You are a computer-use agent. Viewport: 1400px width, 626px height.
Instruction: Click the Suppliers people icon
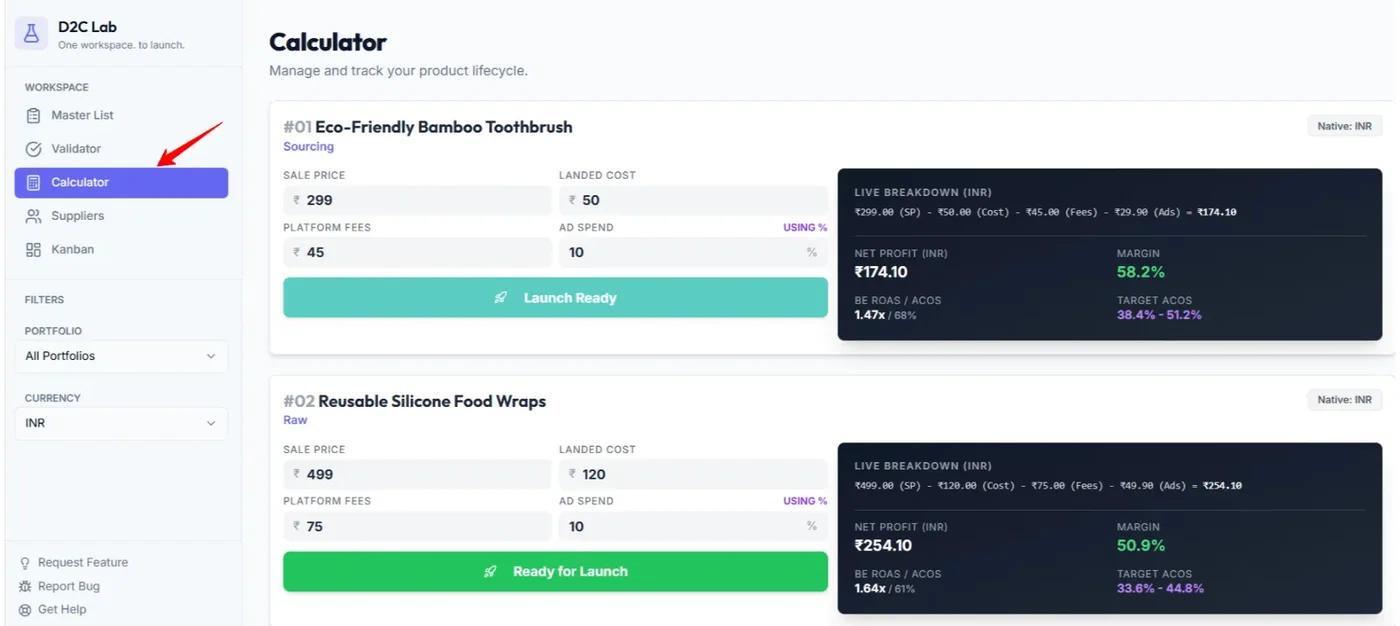[34, 216]
